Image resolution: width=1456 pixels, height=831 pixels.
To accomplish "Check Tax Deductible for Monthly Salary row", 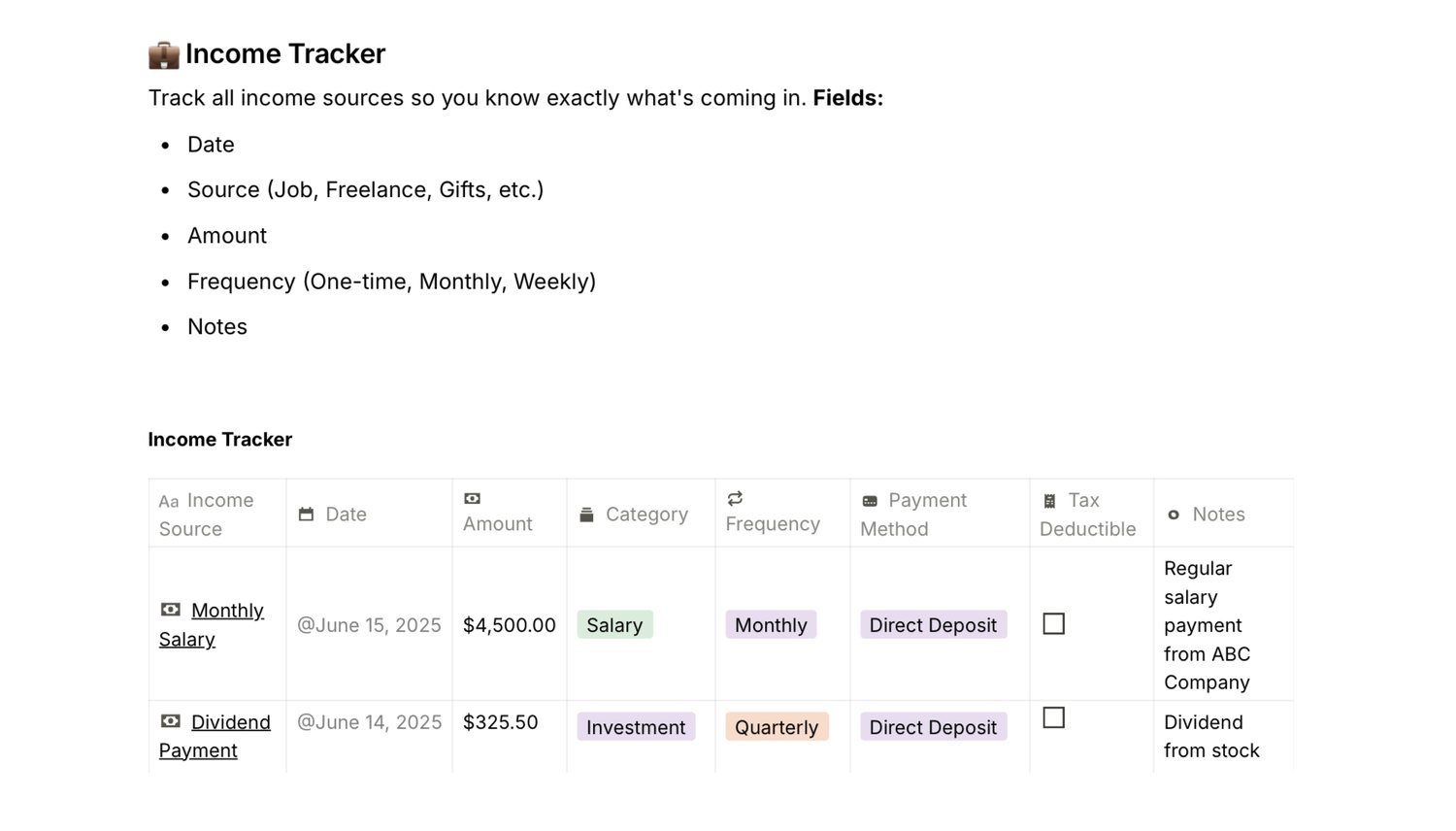I will pyautogui.click(x=1053, y=624).
